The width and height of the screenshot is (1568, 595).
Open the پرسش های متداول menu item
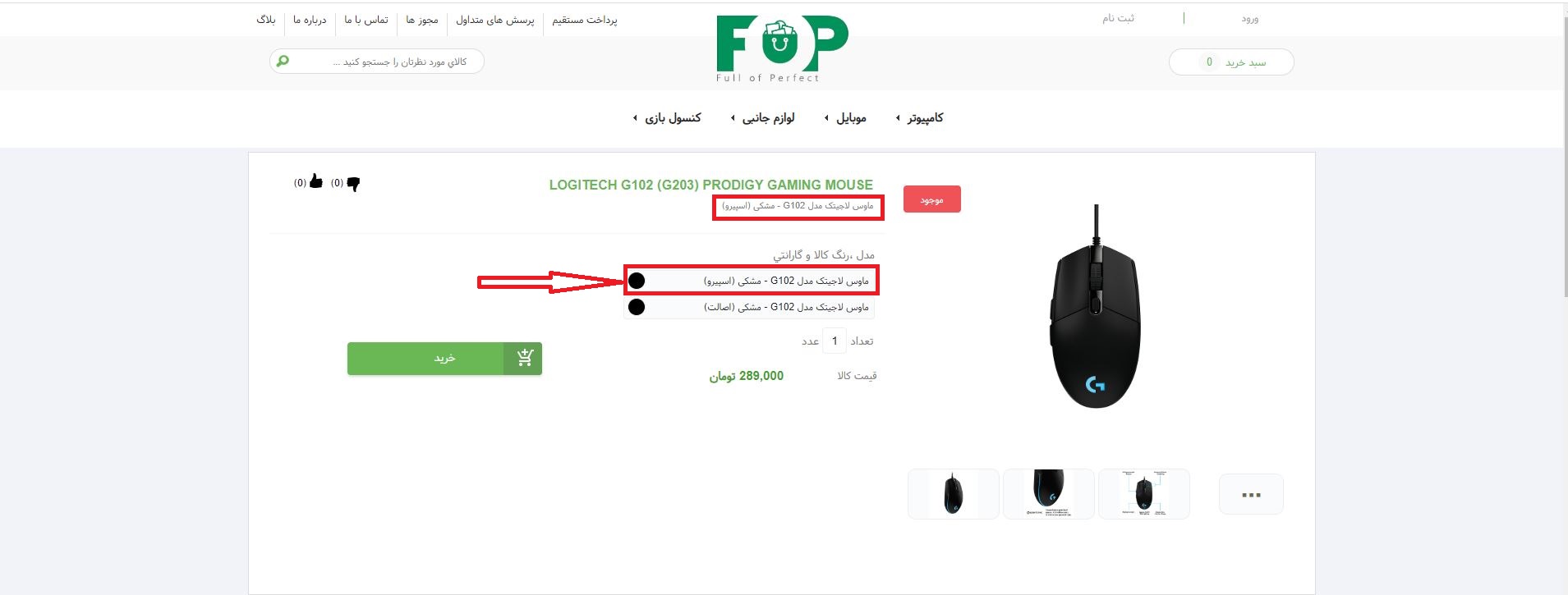pyautogui.click(x=494, y=20)
